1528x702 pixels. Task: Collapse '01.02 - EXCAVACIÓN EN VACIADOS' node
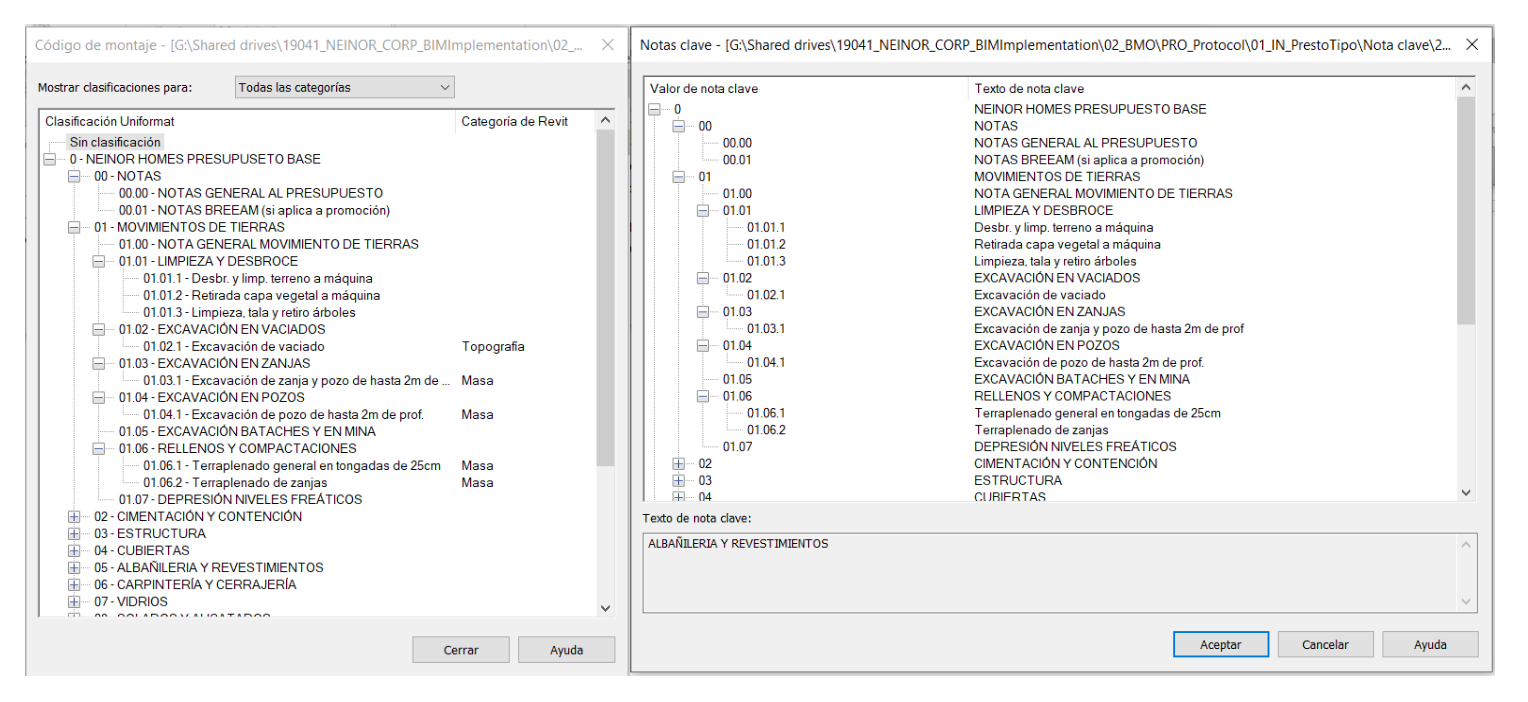(98, 330)
